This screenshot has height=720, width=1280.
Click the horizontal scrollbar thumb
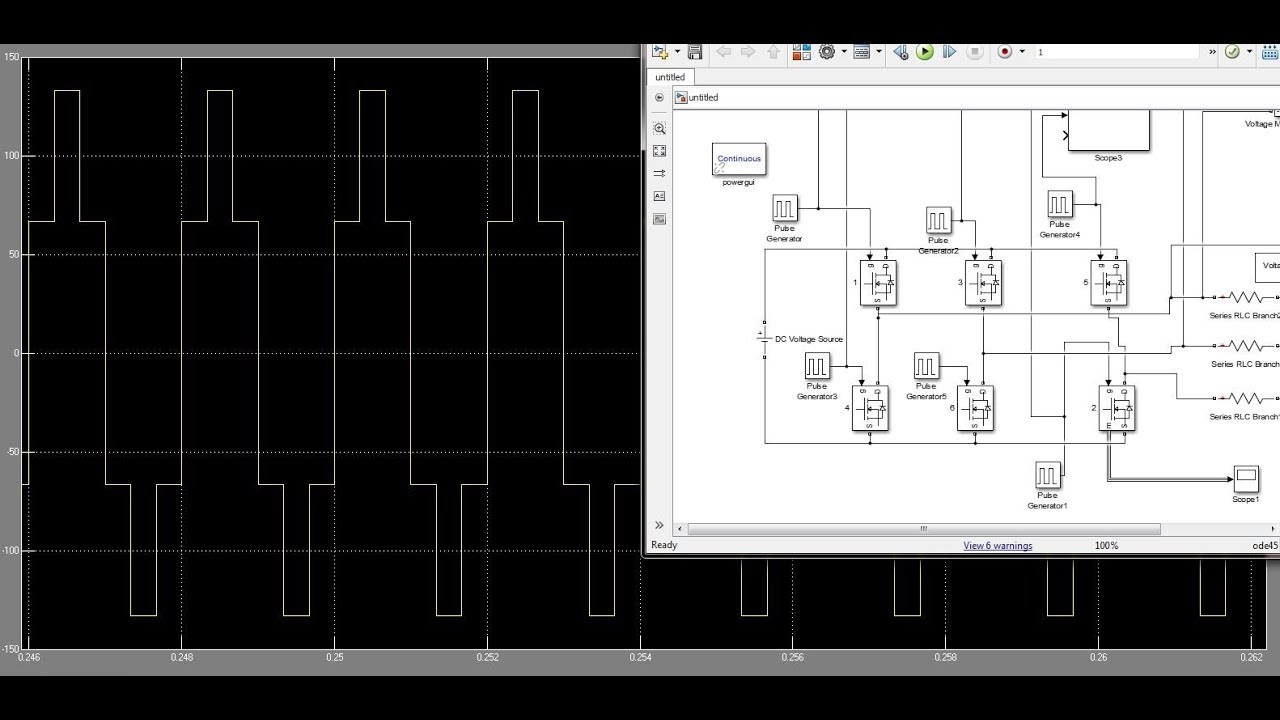click(x=924, y=529)
